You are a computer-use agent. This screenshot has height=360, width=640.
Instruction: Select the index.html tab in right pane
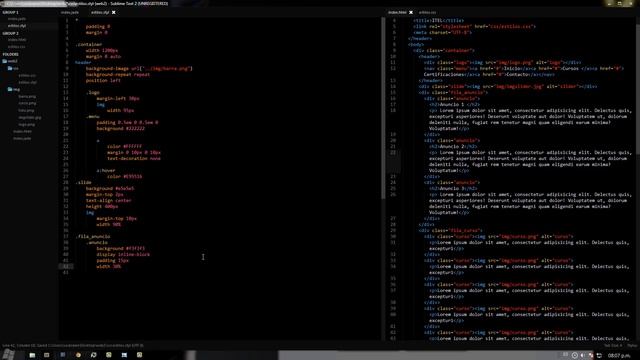point(397,13)
